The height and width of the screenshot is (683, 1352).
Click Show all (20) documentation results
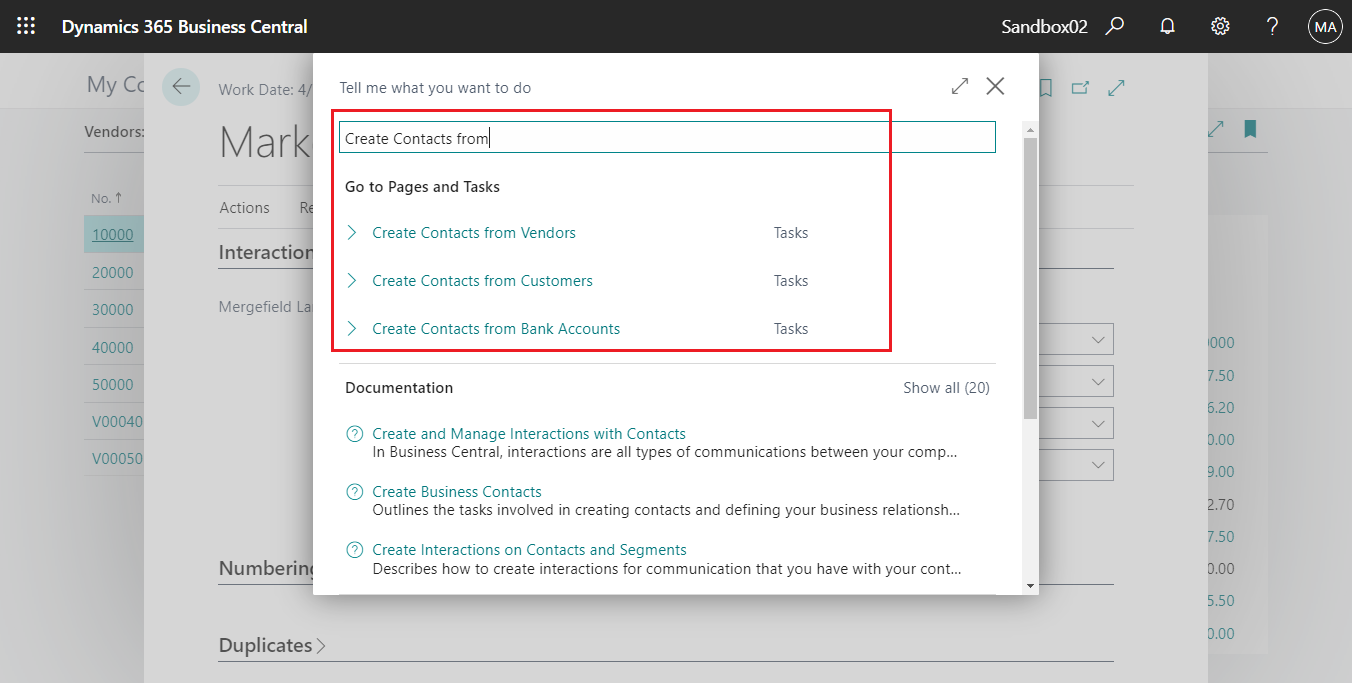[944, 387]
